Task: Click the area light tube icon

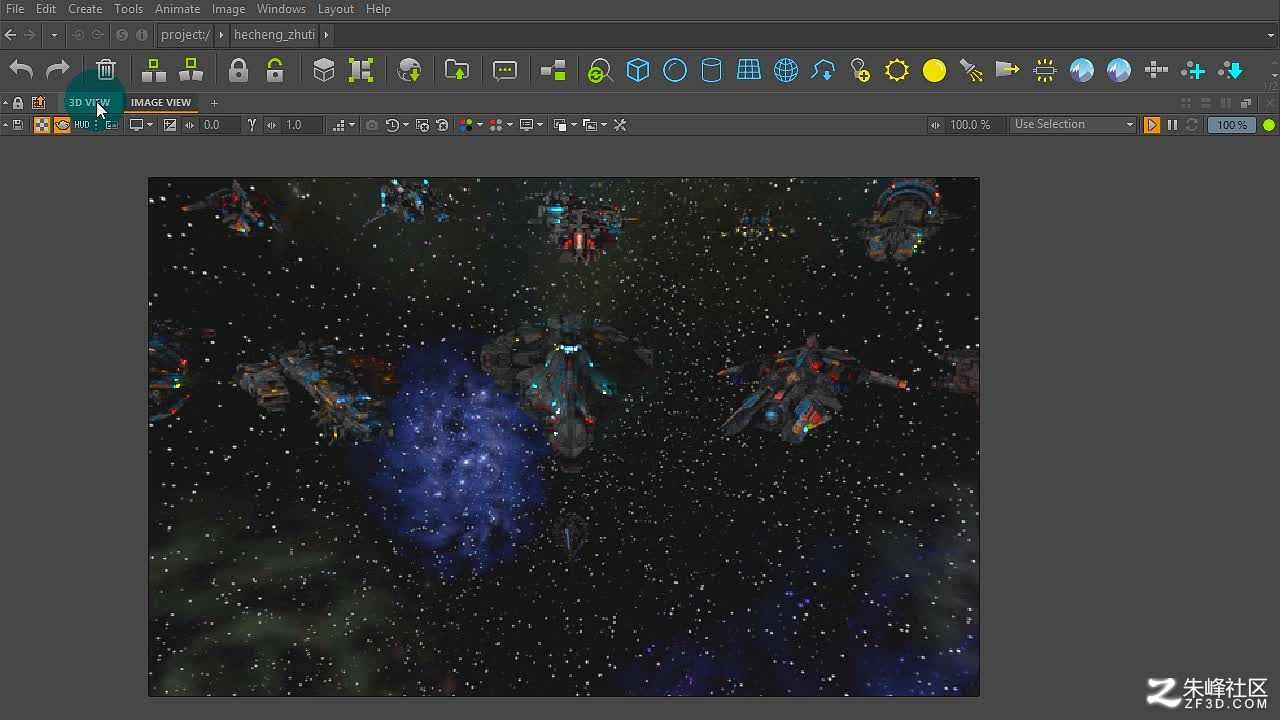Action: point(1045,70)
